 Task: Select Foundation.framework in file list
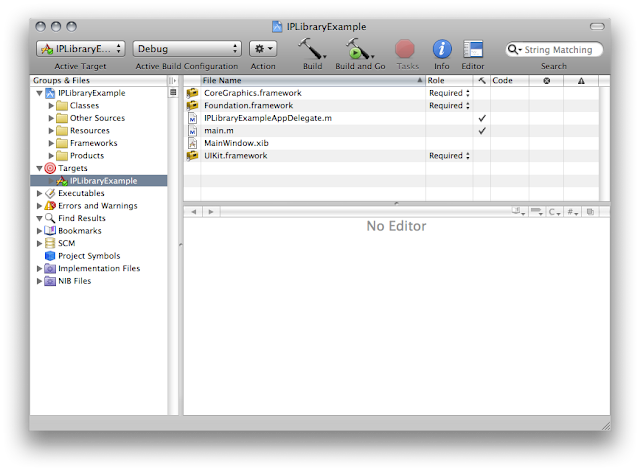pos(249,106)
